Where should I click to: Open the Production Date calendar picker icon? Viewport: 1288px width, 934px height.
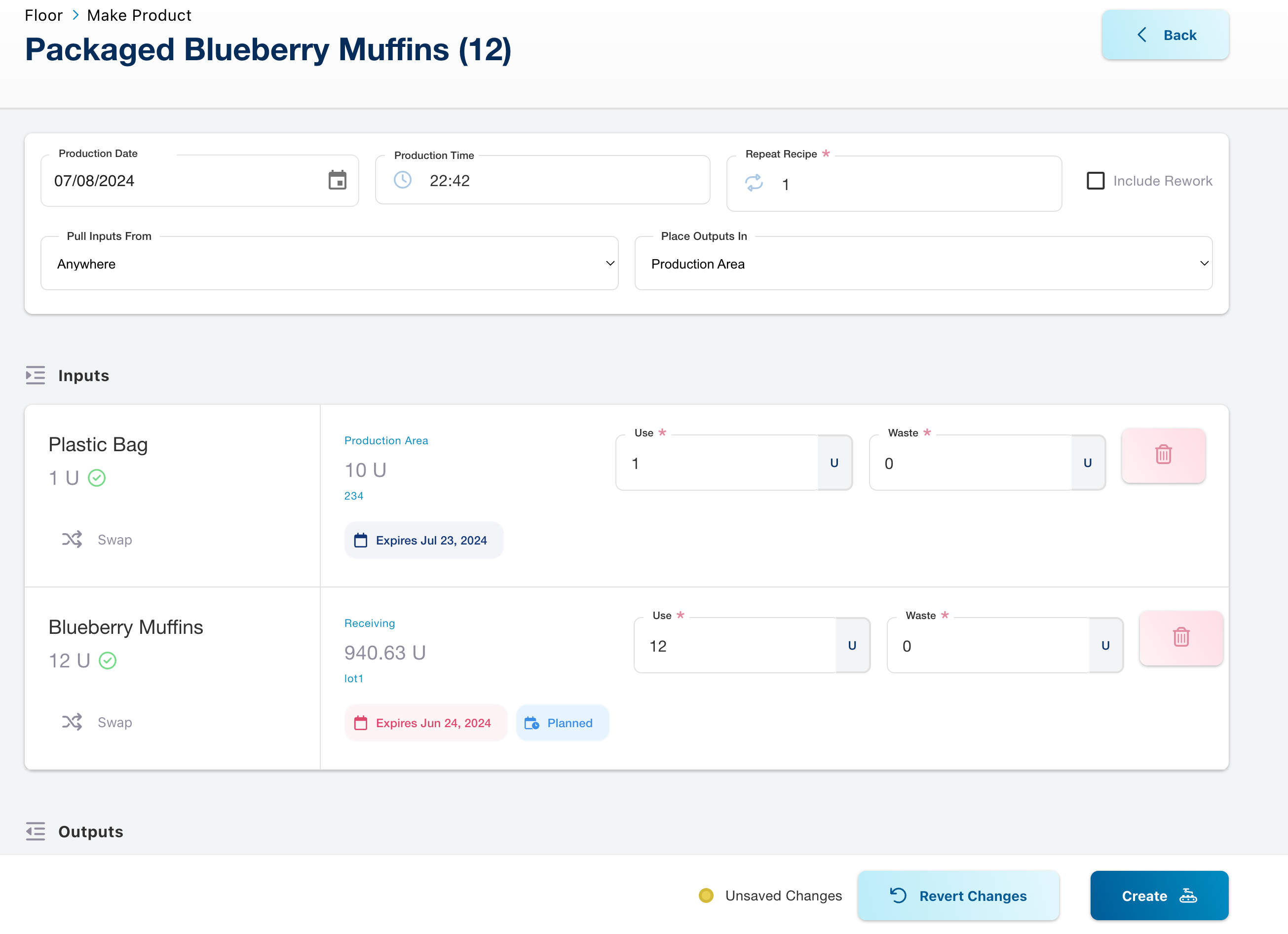coord(338,181)
